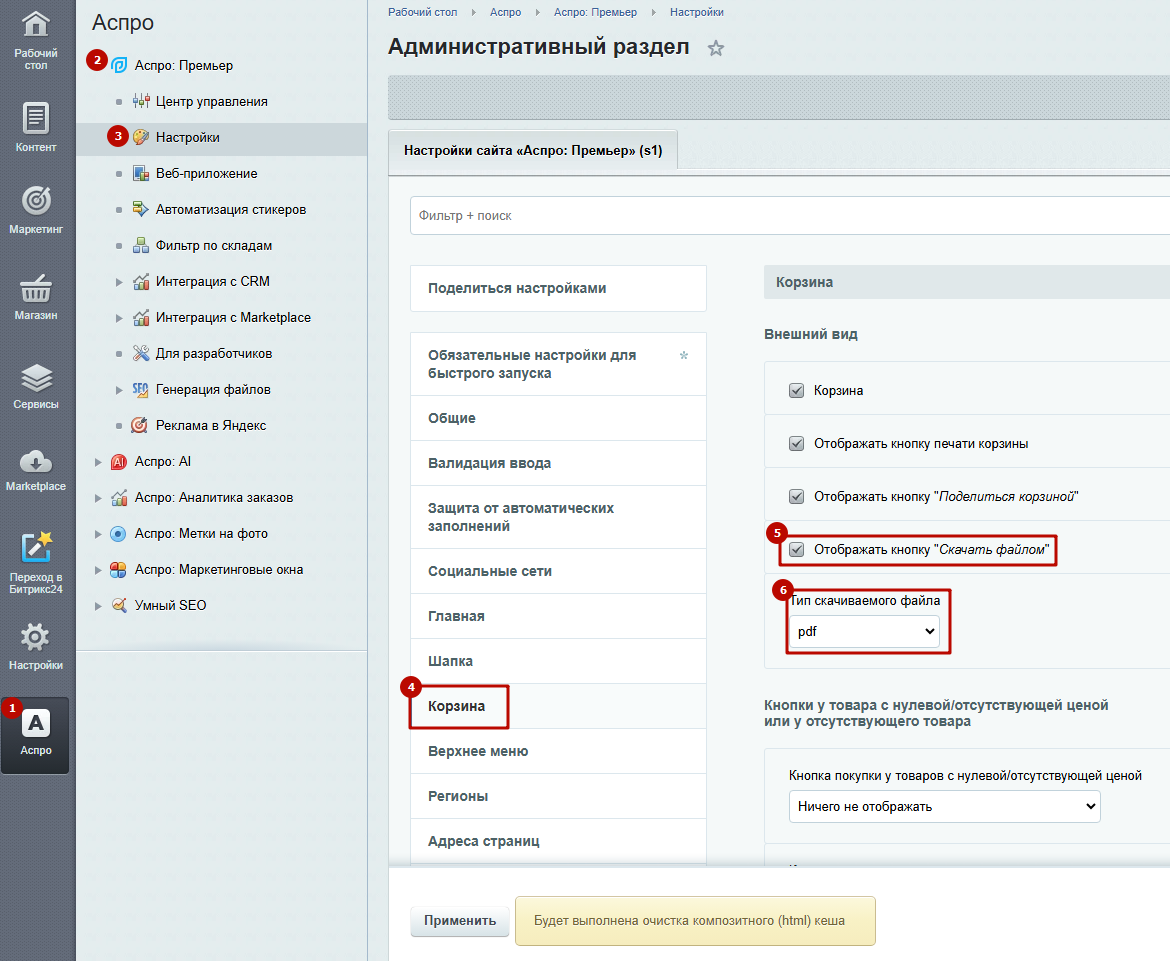1170x961 pixels.
Task: Expand the Интеграция с Marketplace tree node
Action: tap(119, 318)
